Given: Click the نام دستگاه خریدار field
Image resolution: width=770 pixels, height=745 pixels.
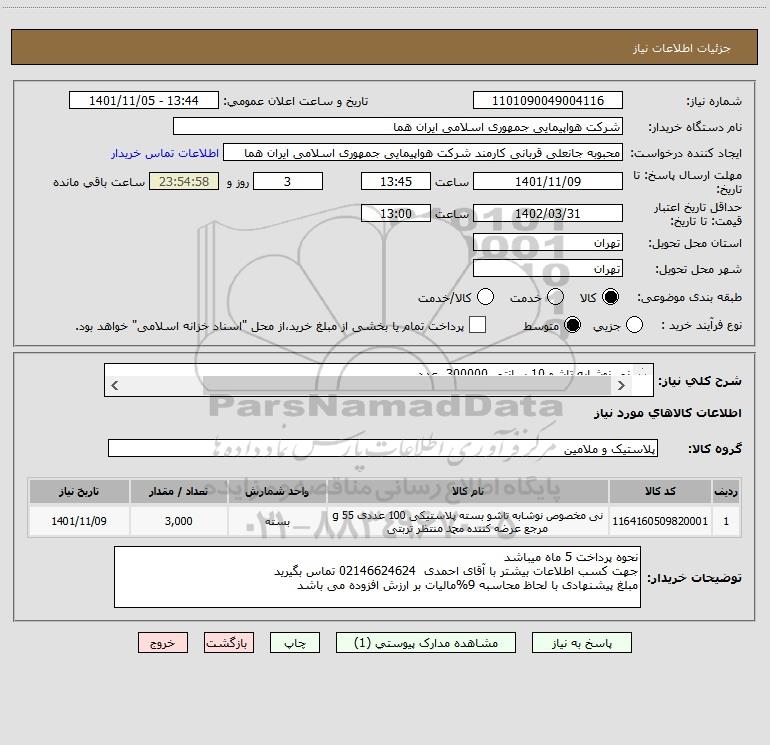Looking at the screenshot, I should (398, 127).
